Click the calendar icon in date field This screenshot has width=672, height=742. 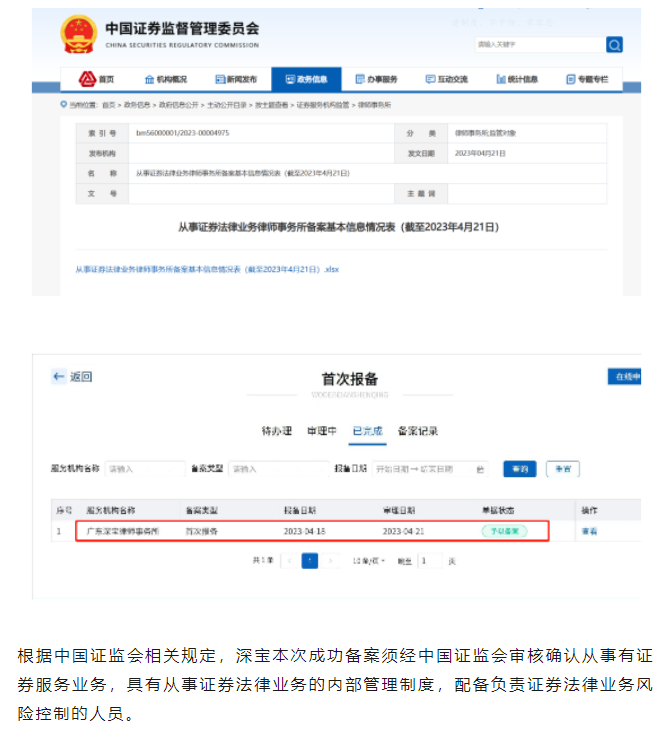point(480,469)
